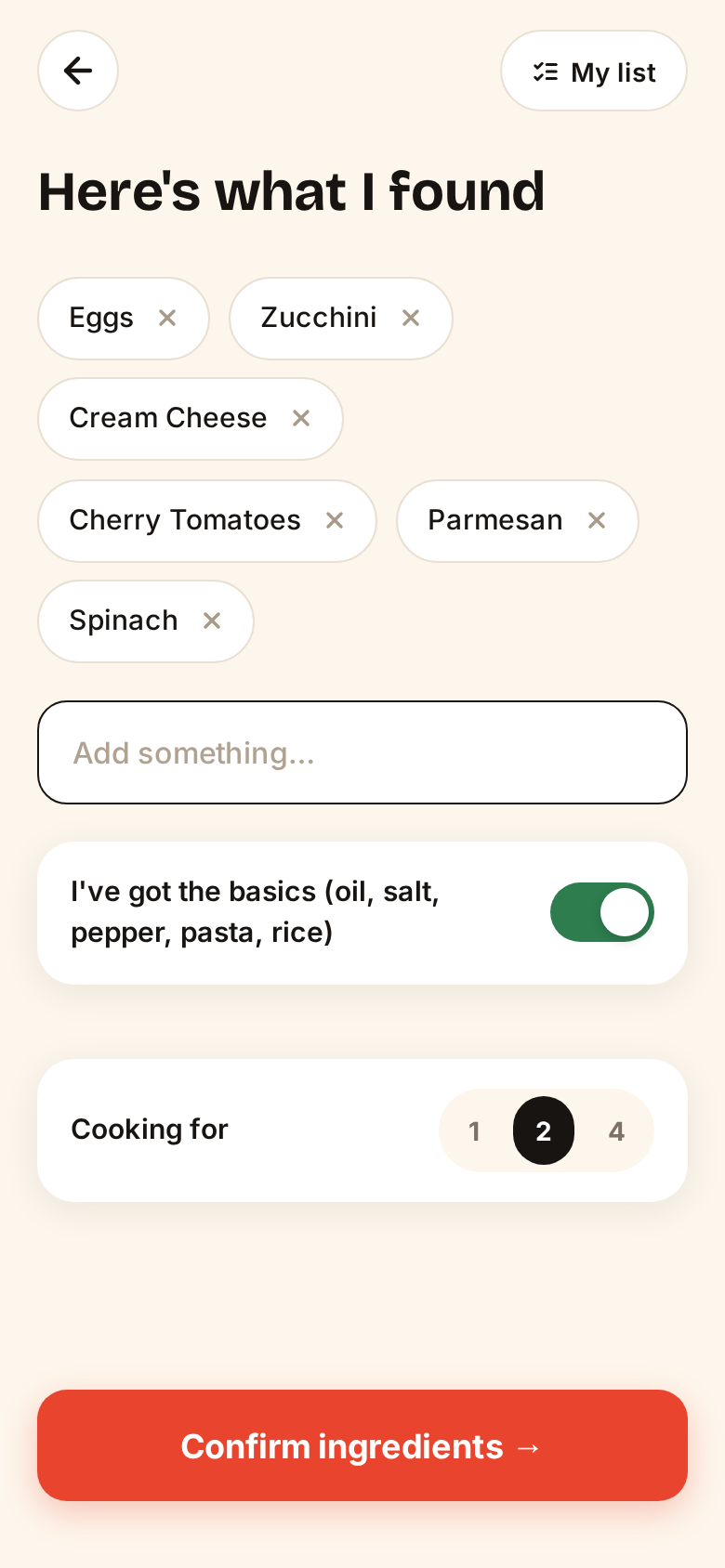The height and width of the screenshot is (1568, 725).
Task: Open the My list button
Action: click(594, 71)
